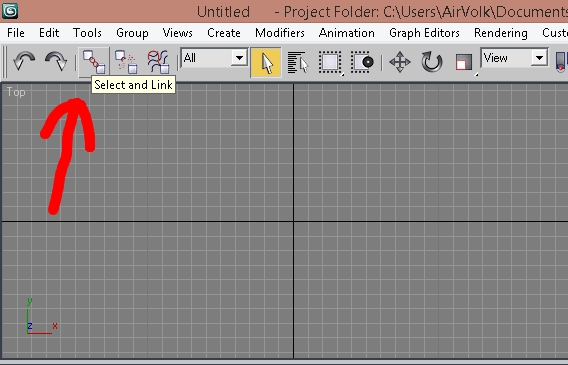Activate the Select and Link tool
The height and width of the screenshot is (365, 568).
(x=93, y=62)
